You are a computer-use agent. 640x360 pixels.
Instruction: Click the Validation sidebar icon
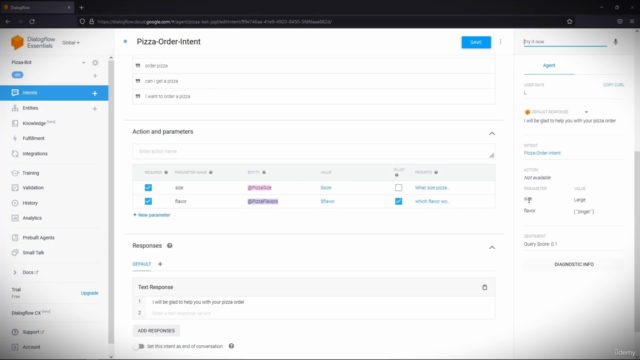tap(15, 188)
